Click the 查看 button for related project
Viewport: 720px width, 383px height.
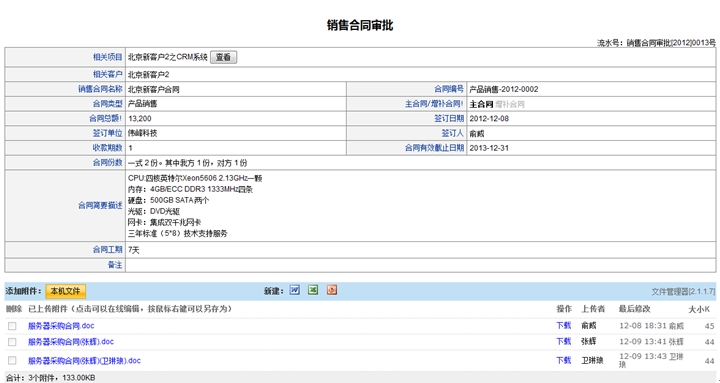tap(224, 57)
